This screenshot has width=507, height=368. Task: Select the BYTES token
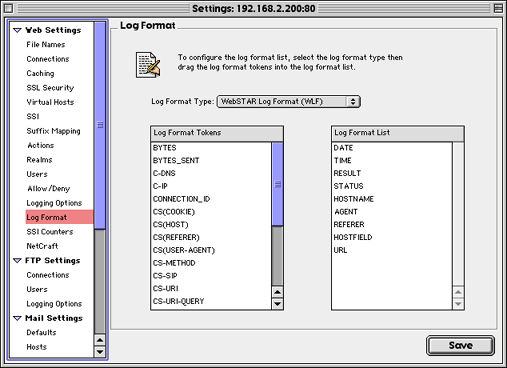[164, 148]
